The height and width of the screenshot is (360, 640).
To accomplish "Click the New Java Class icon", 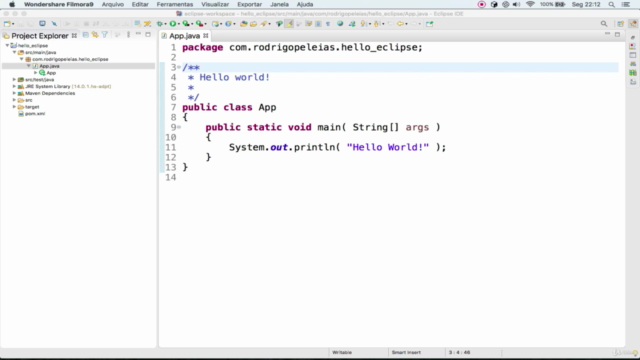I will (x=228, y=24).
